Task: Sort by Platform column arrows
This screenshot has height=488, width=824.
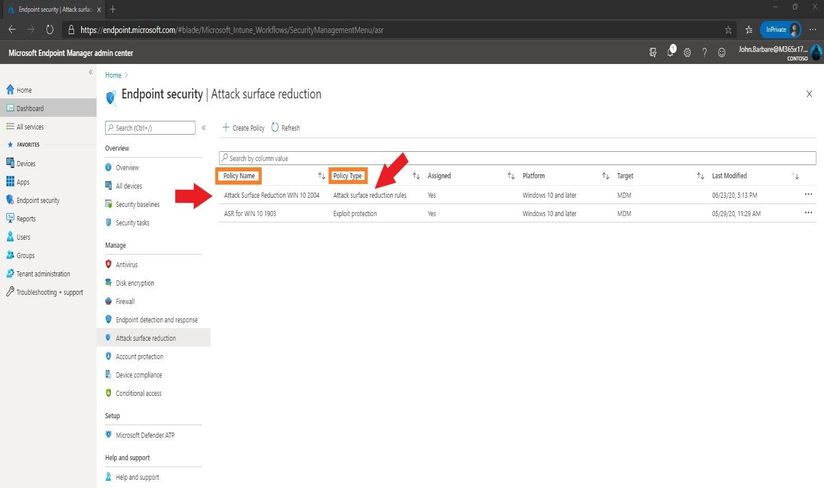Action: 605,176
